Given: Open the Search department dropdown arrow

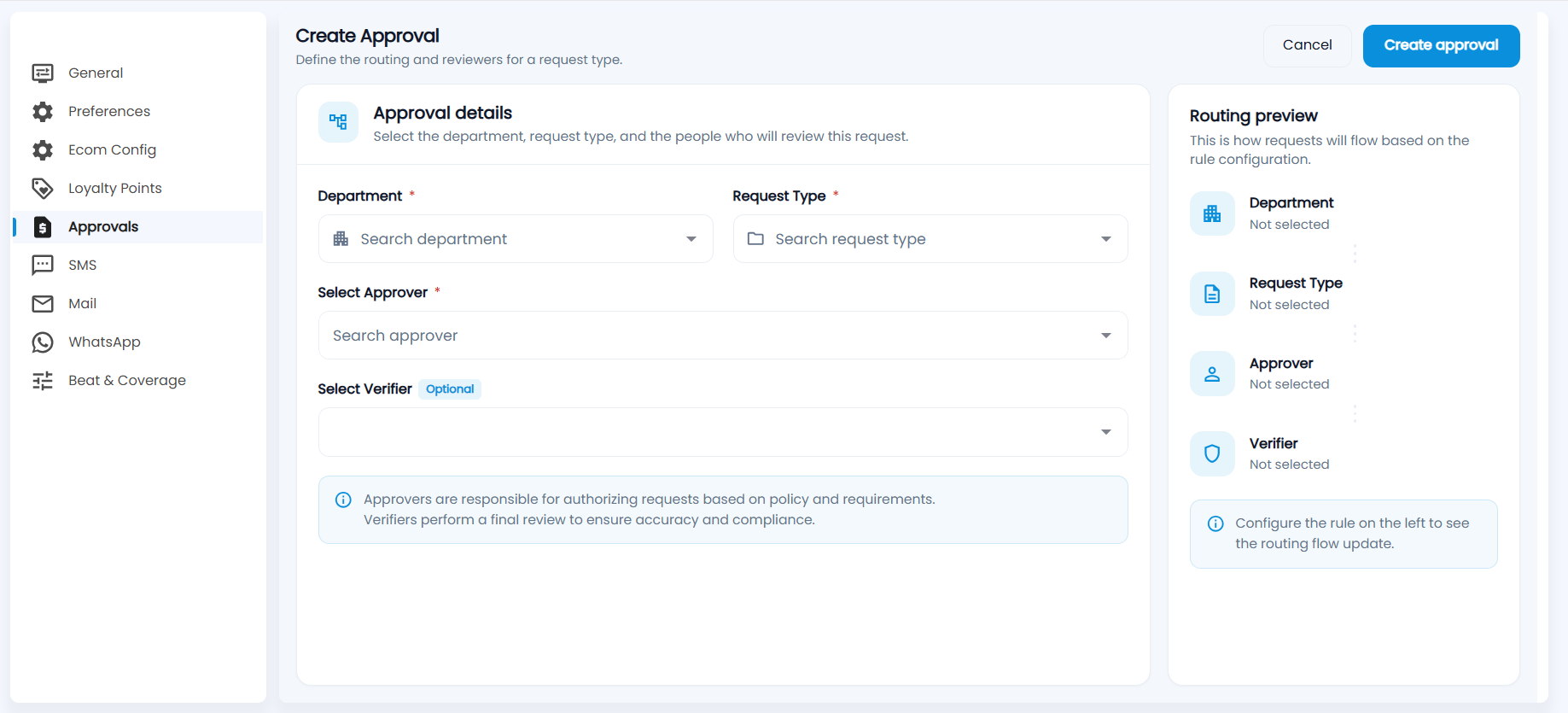Looking at the screenshot, I should click(x=691, y=239).
